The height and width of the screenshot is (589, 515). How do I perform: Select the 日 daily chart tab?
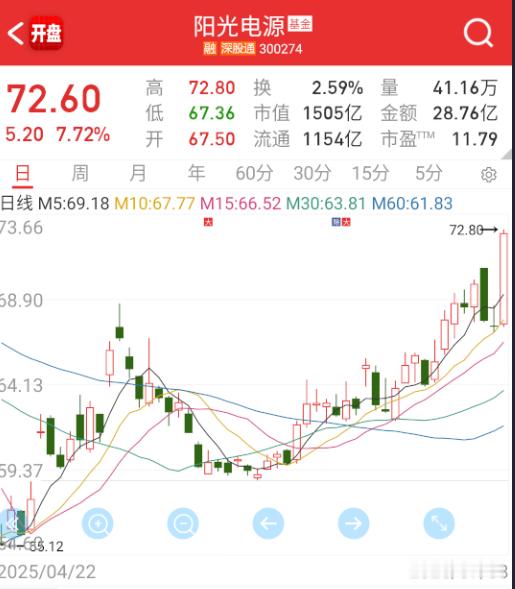pos(23,174)
